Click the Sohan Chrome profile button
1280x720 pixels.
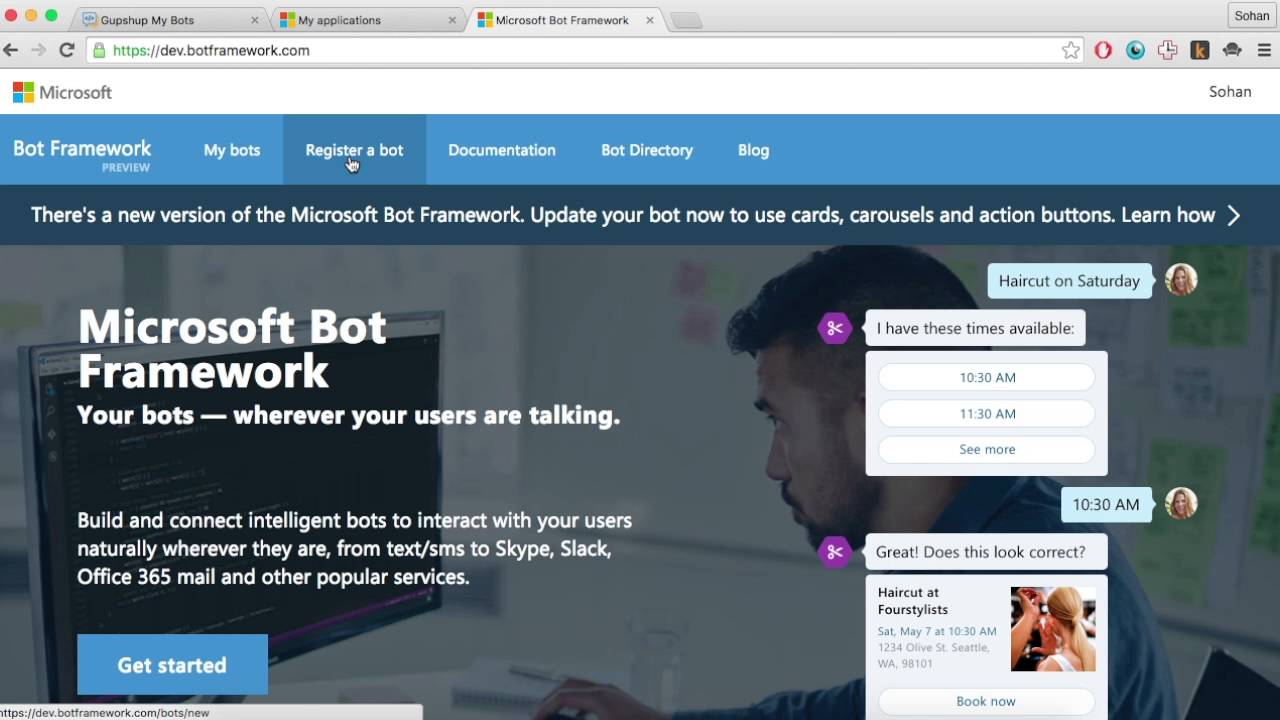(x=1251, y=16)
